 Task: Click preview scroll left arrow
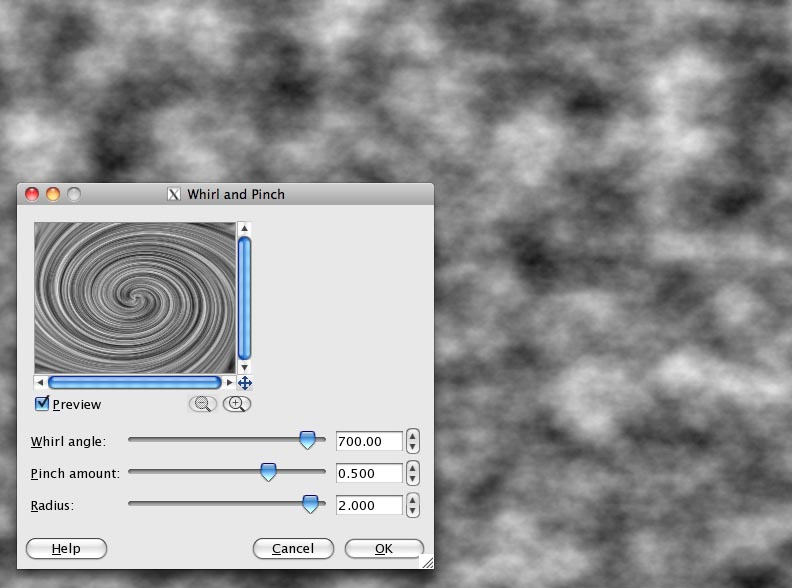click(x=40, y=382)
